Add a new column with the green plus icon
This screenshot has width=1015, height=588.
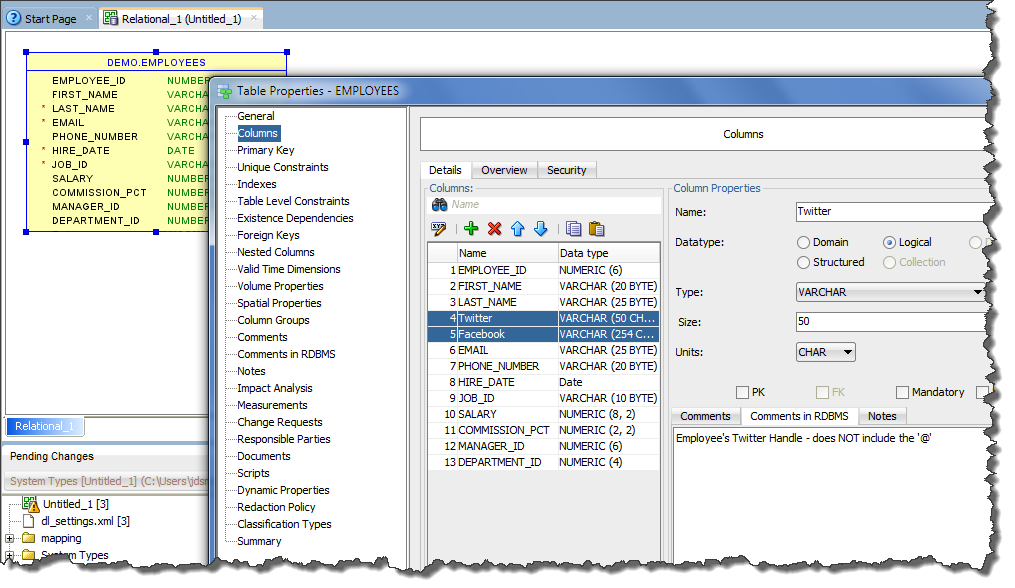(471, 229)
